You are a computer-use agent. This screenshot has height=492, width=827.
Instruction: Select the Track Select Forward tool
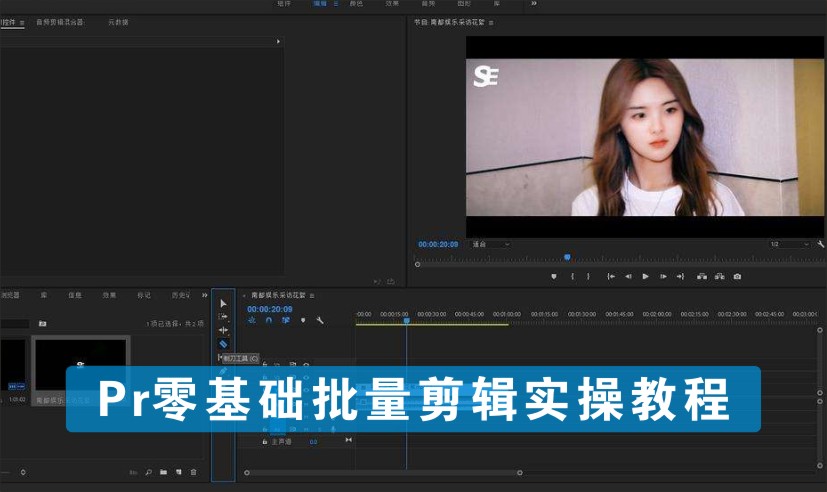click(x=223, y=316)
